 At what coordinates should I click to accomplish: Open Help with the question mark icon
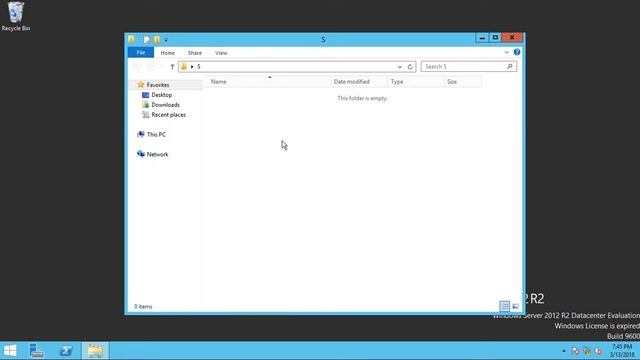point(517,52)
